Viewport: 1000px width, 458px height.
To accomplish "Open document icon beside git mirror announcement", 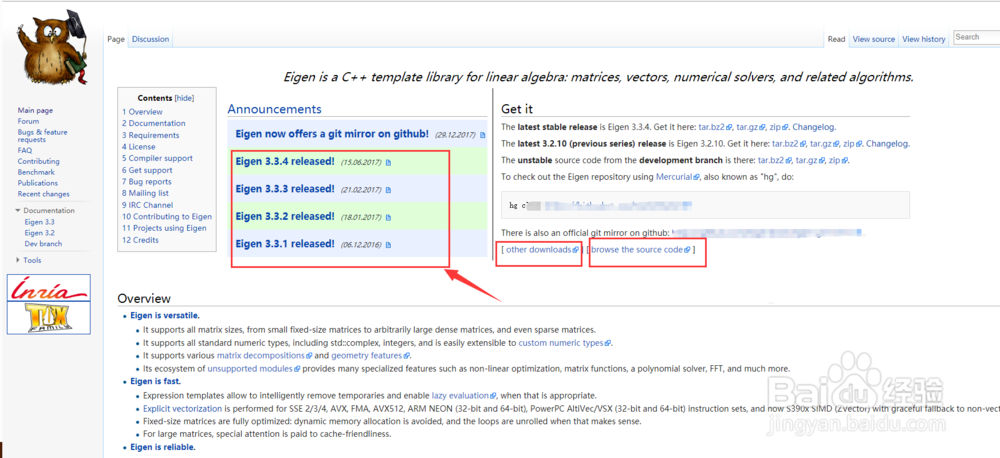I will coord(483,135).
